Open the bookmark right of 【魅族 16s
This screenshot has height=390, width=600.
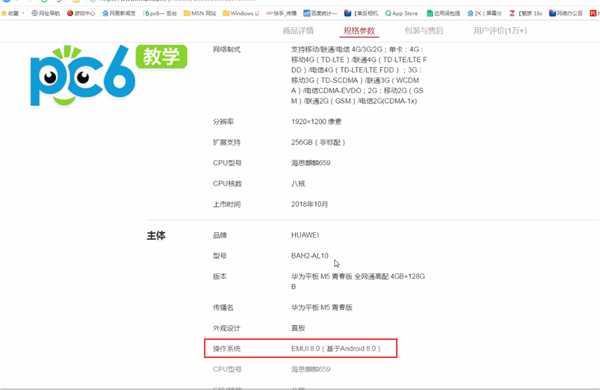(566, 13)
